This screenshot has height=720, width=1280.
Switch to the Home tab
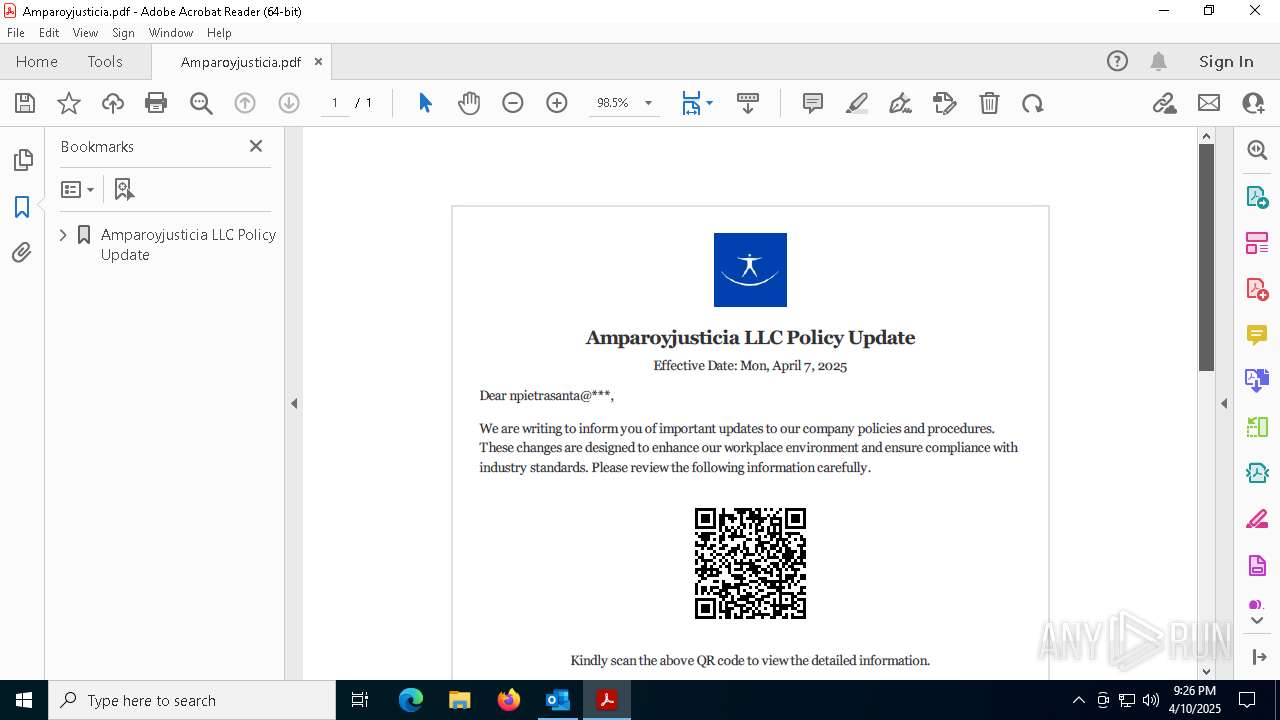point(37,62)
